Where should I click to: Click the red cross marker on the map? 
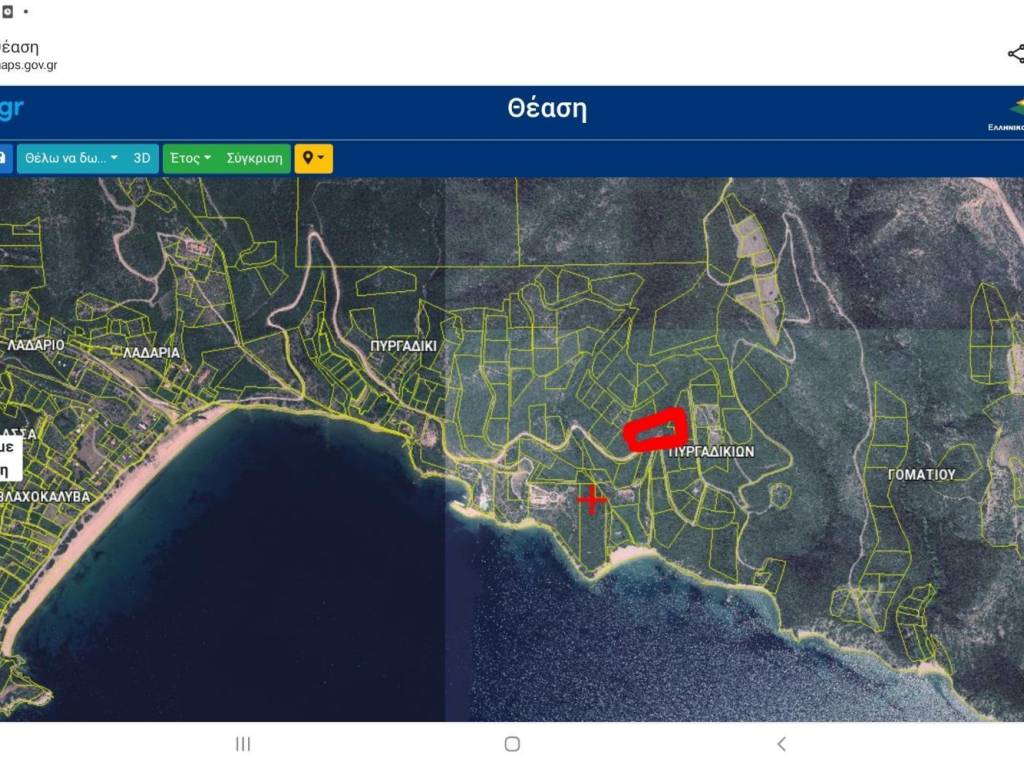point(592,498)
